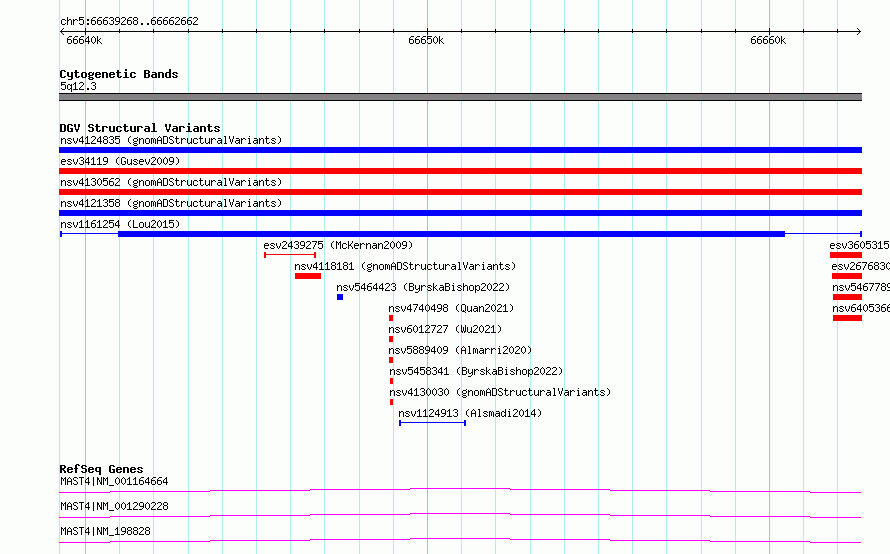Click the red nsv4130562 variant bar
890x554 pixels.
[460, 192]
